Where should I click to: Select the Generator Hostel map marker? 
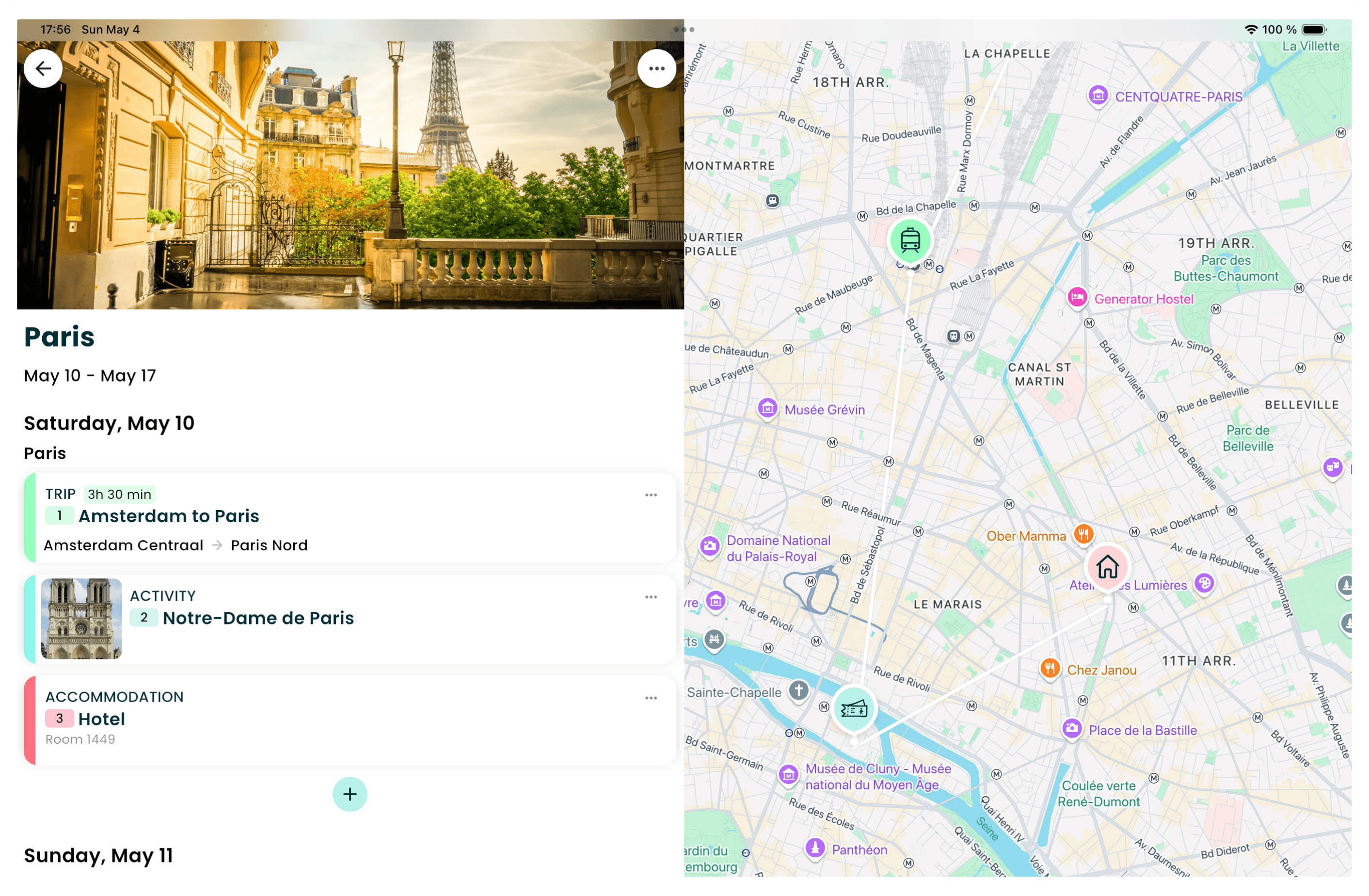point(1077,298)
